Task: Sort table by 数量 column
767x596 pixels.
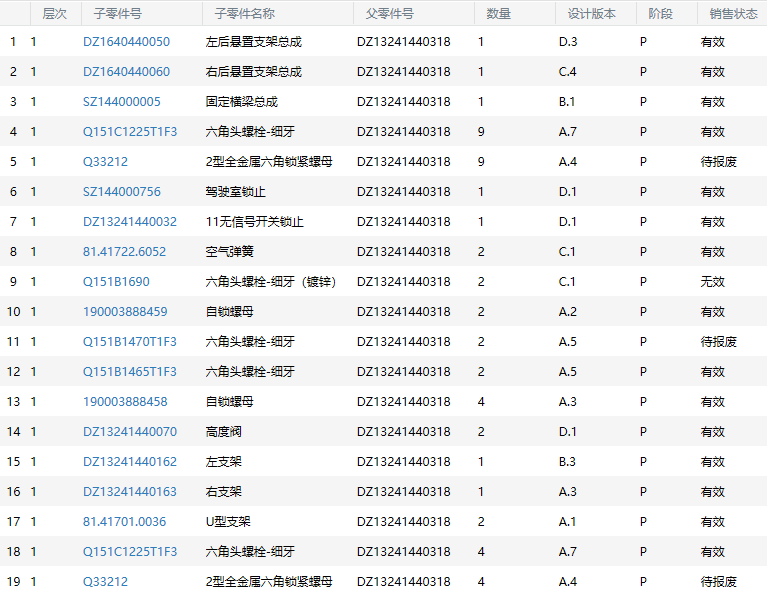Action: 498,14
